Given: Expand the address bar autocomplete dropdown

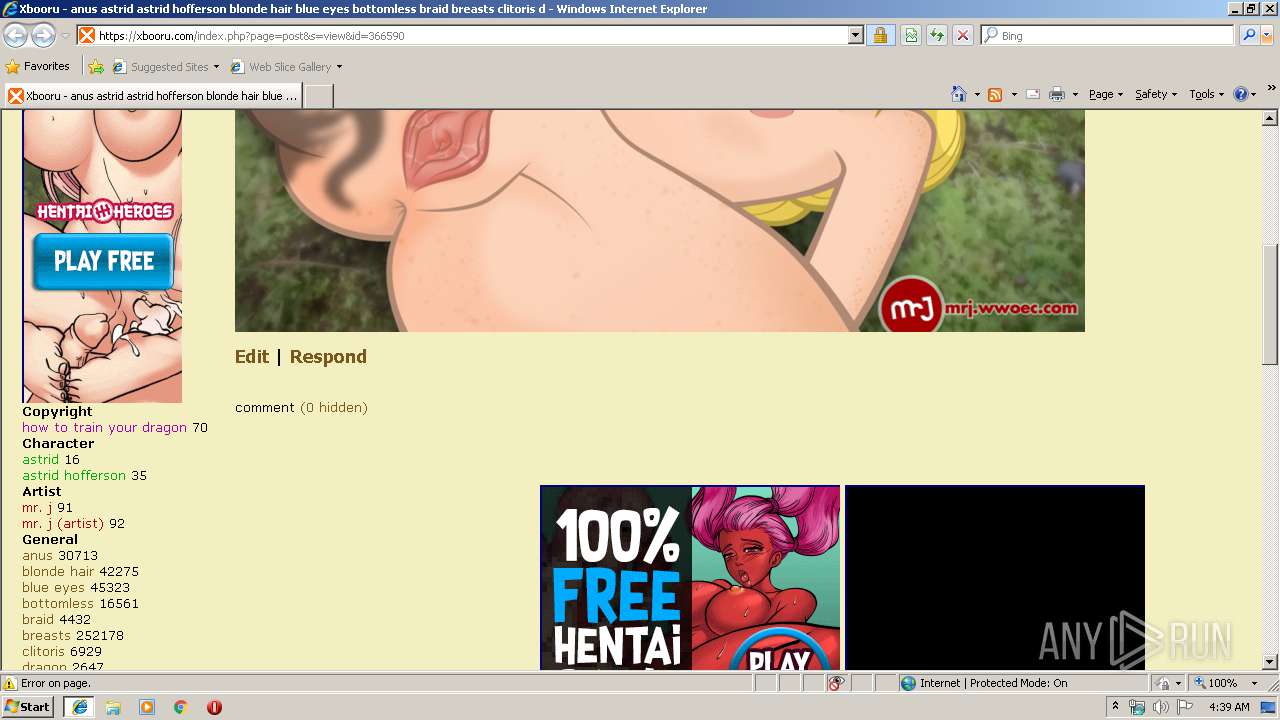Looking at the screenshot, I should point(856,36).
